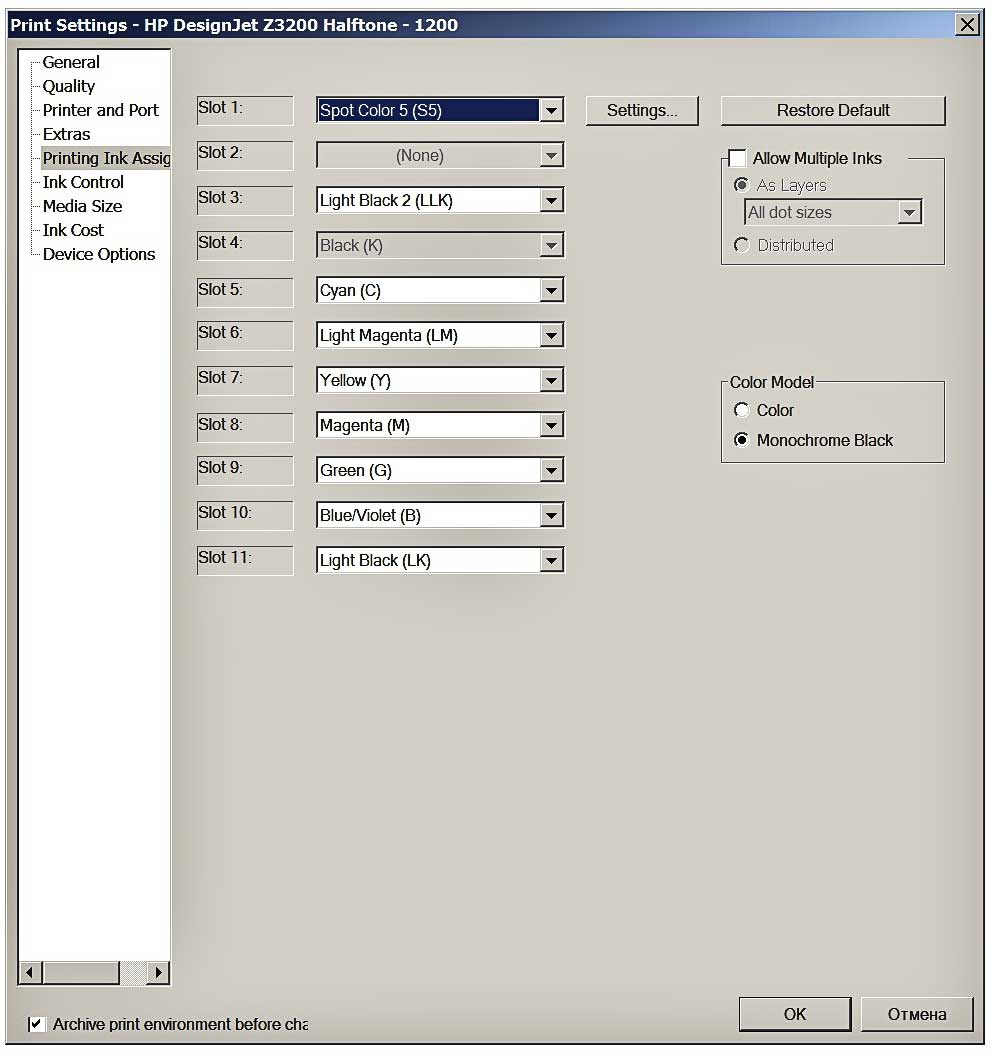Click the right arrow of tree scrollbar
Image resolution: width=1000 pixels, height=1061 pixels.
pos(158,973)
